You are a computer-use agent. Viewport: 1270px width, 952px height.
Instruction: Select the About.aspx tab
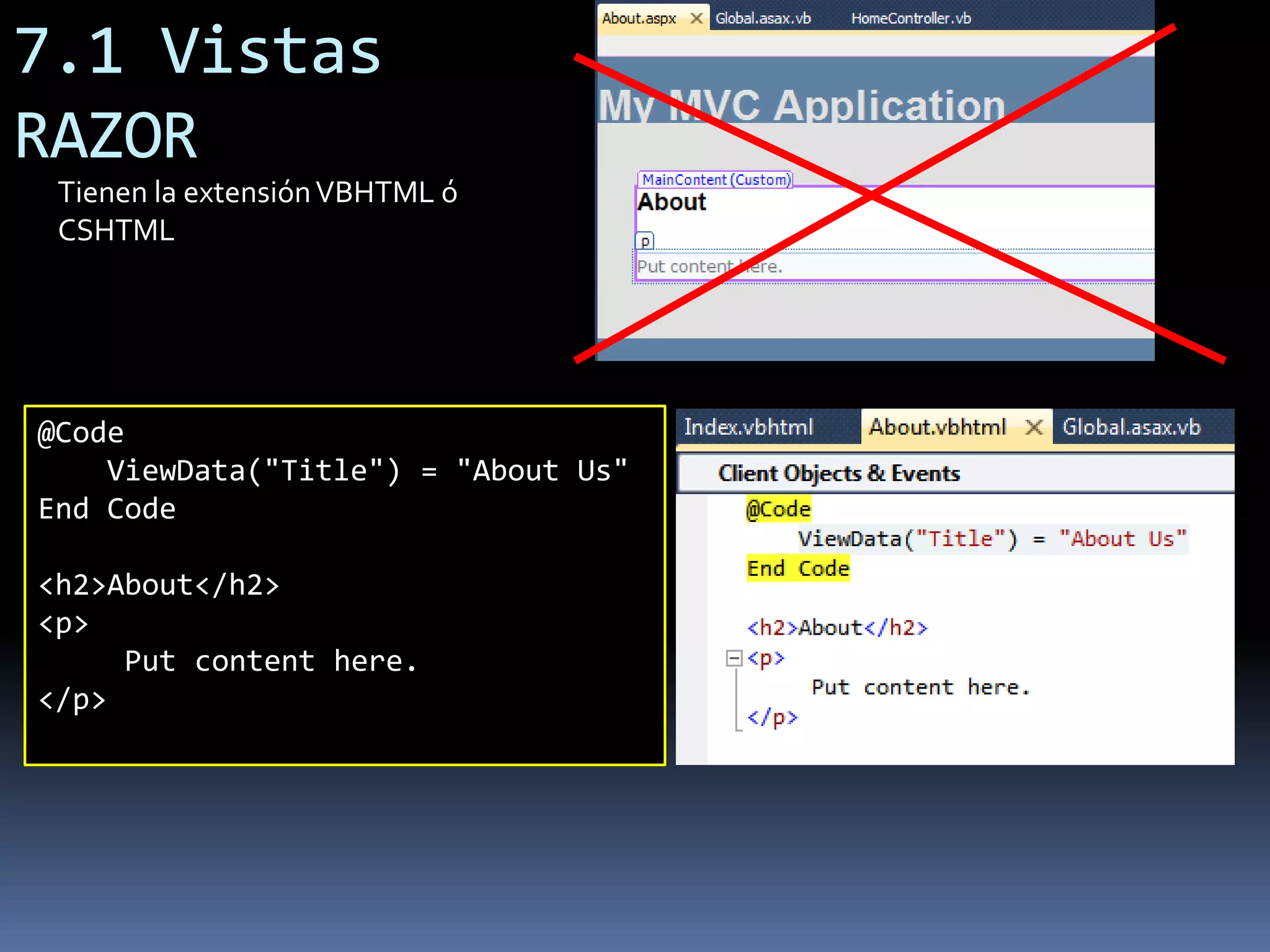coord(639,19)
